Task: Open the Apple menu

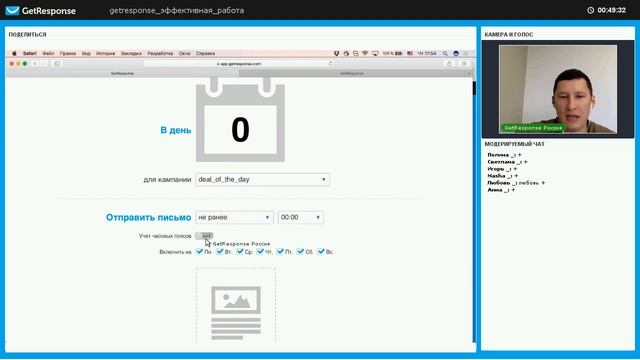Action: [x=14, y=53]
